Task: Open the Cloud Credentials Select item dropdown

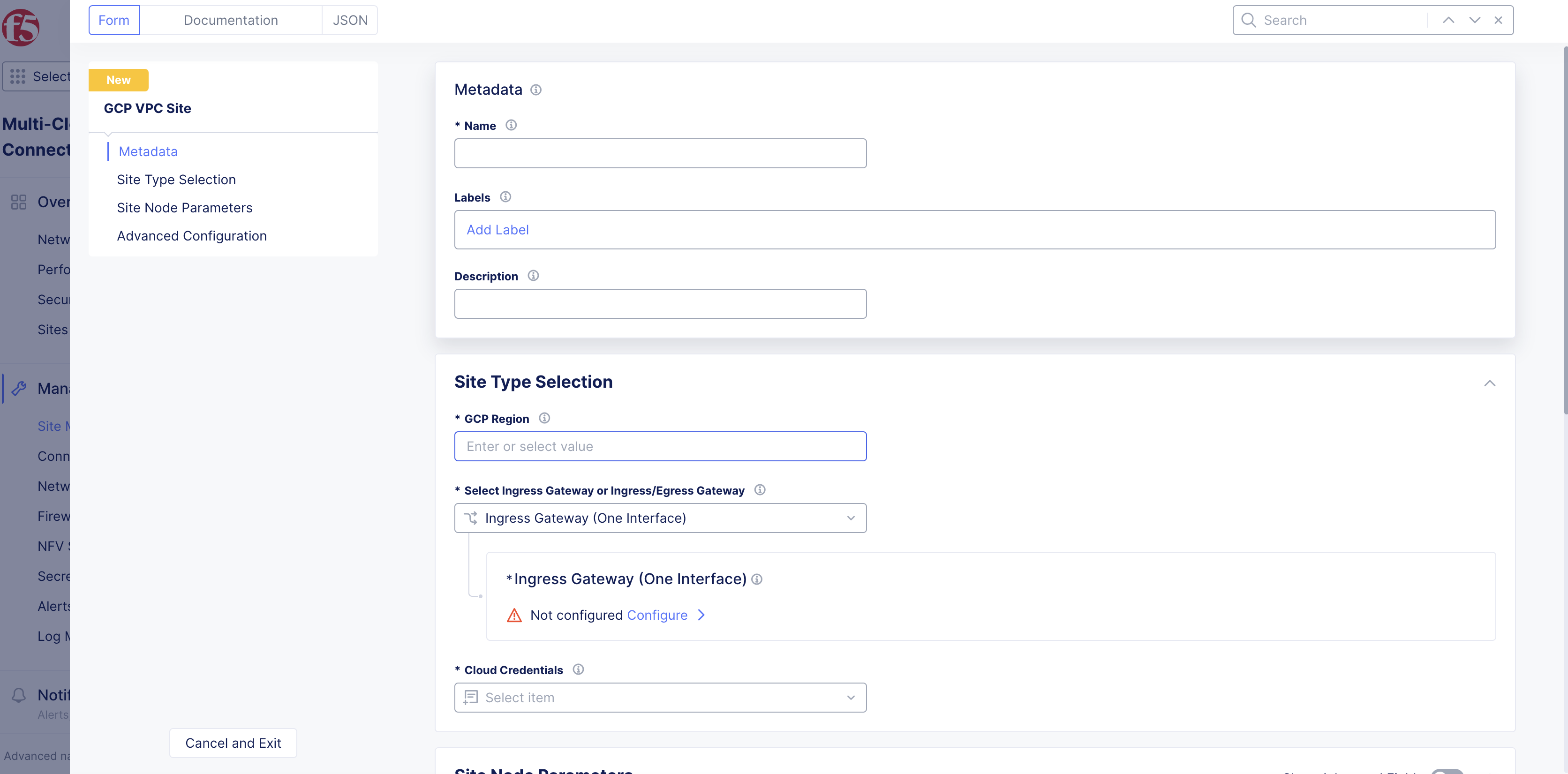Action: coord(660,697)
